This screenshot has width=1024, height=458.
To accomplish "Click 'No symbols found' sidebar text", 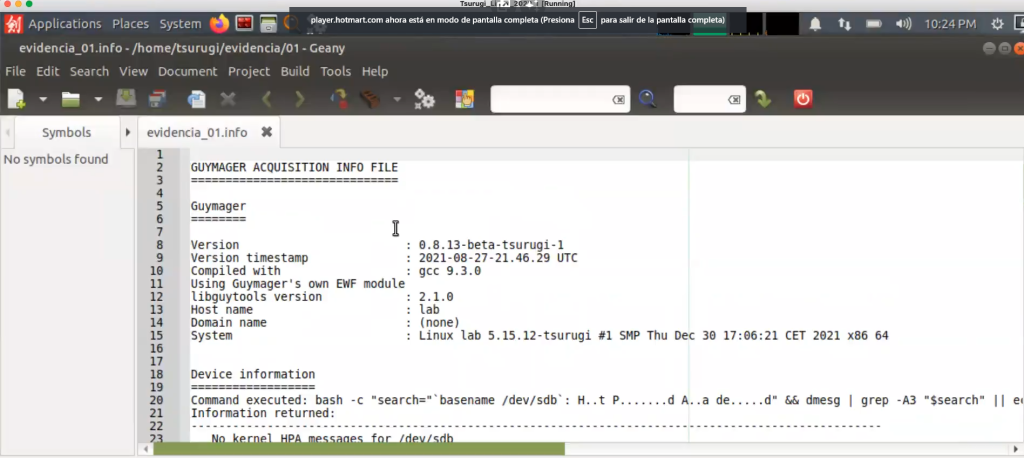I will pos(56,159).
